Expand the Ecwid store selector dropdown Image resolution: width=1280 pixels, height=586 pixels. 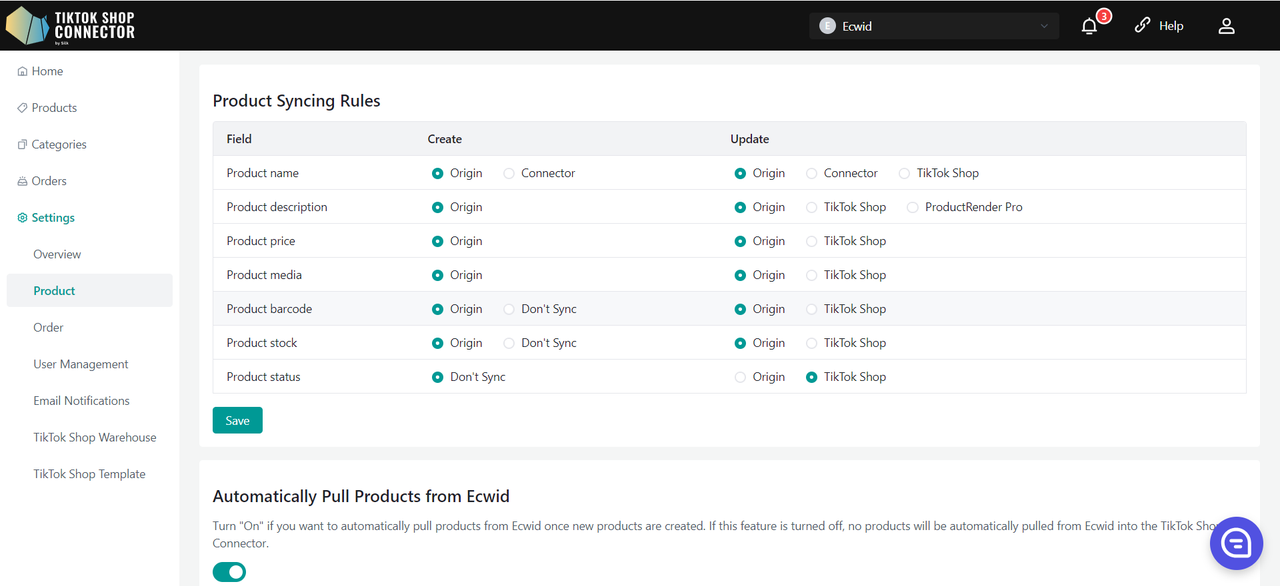934,26
